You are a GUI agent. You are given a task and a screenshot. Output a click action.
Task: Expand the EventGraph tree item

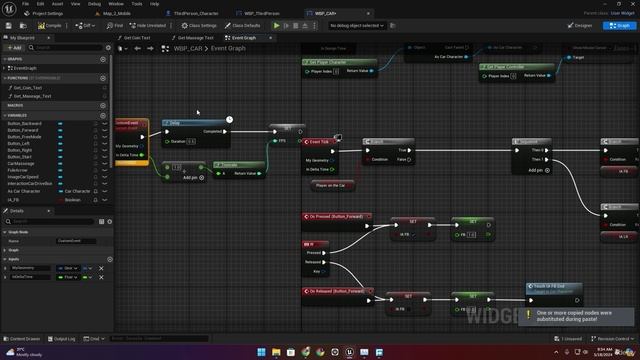(4, 68)
